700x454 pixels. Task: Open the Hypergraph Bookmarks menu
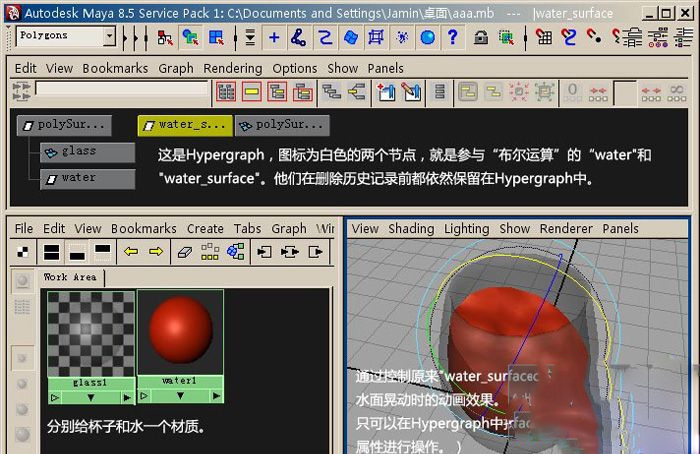115,68
